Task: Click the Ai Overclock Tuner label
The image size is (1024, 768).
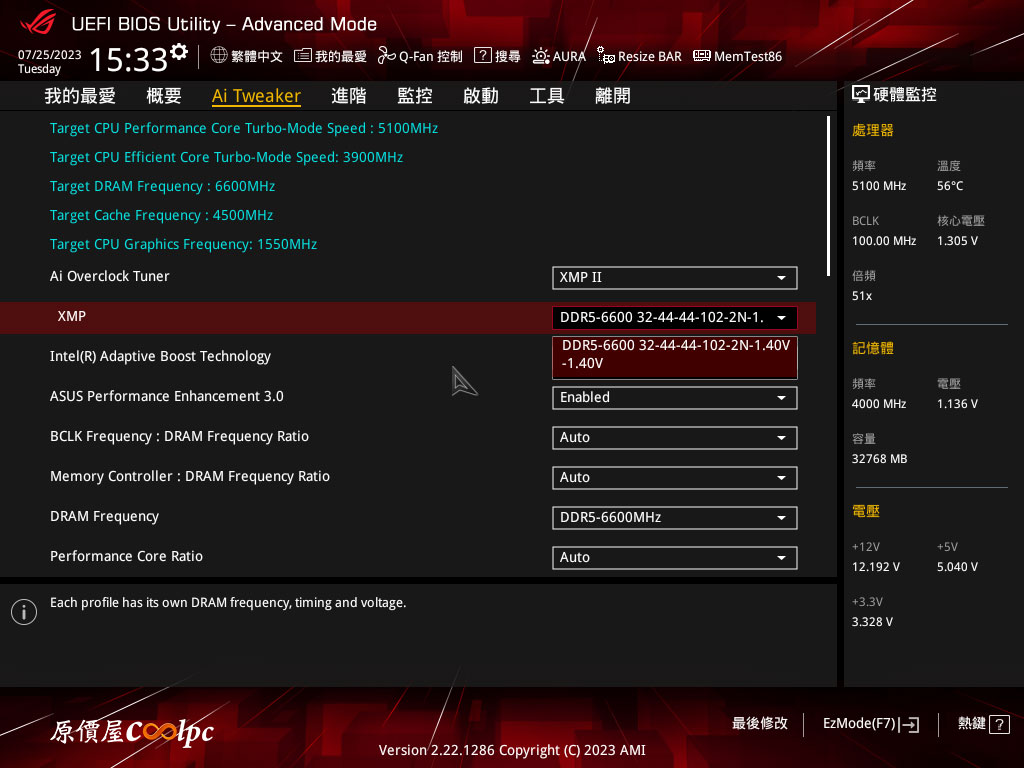Action: 110,276
